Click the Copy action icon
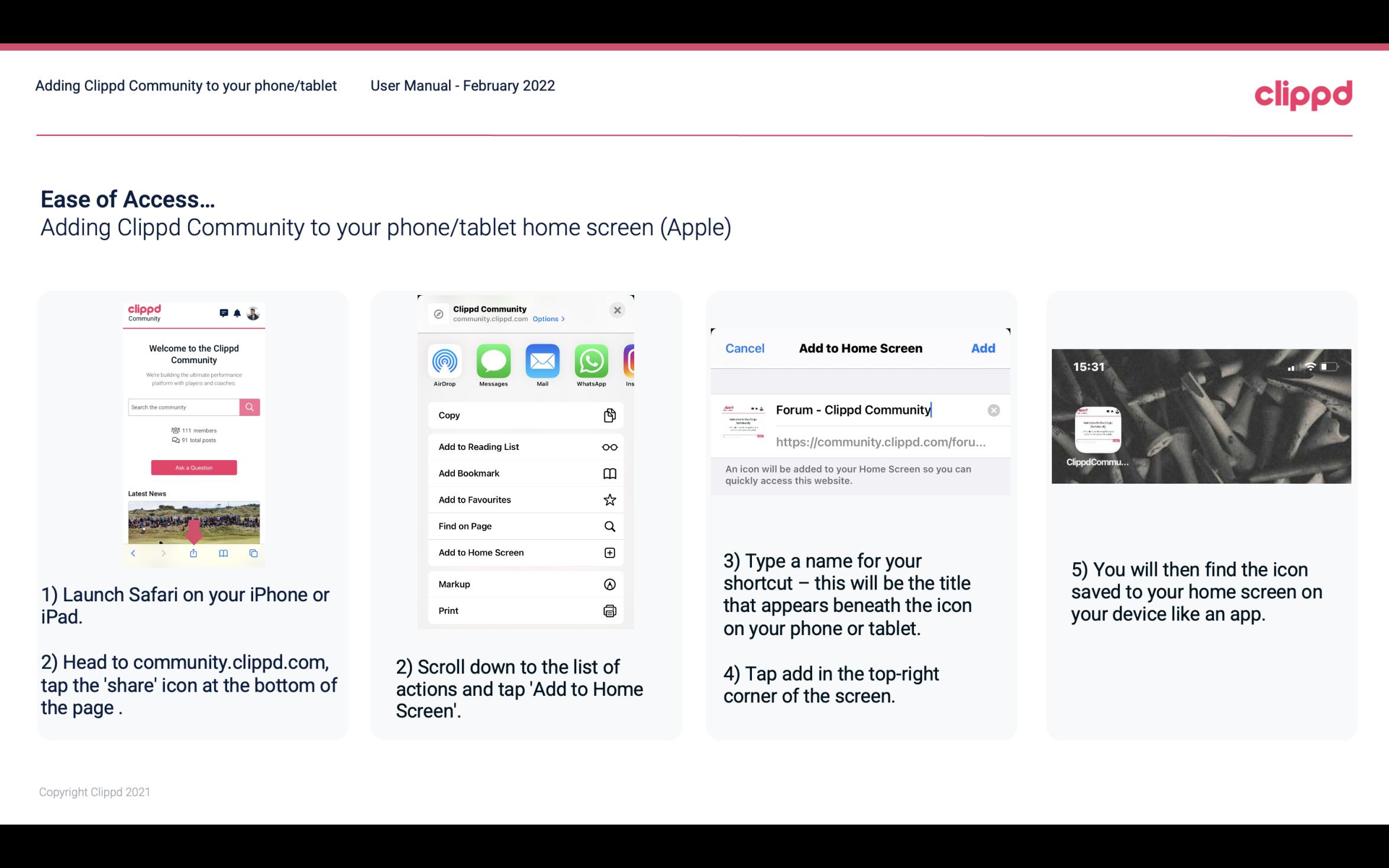The width and height of the screenshot is (1389, 868). (x=609, y=415)
